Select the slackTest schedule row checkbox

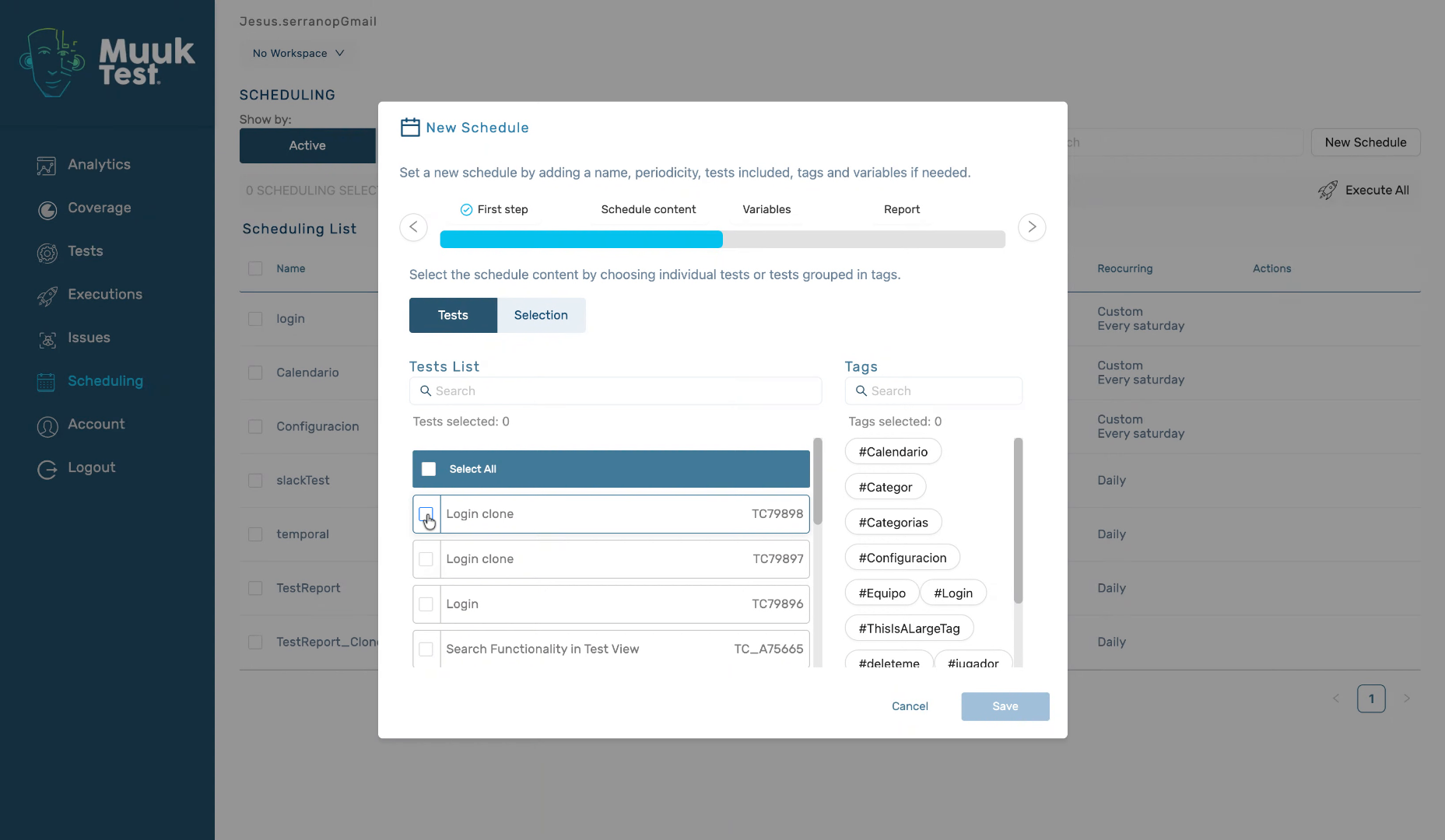tap(255, 481)
